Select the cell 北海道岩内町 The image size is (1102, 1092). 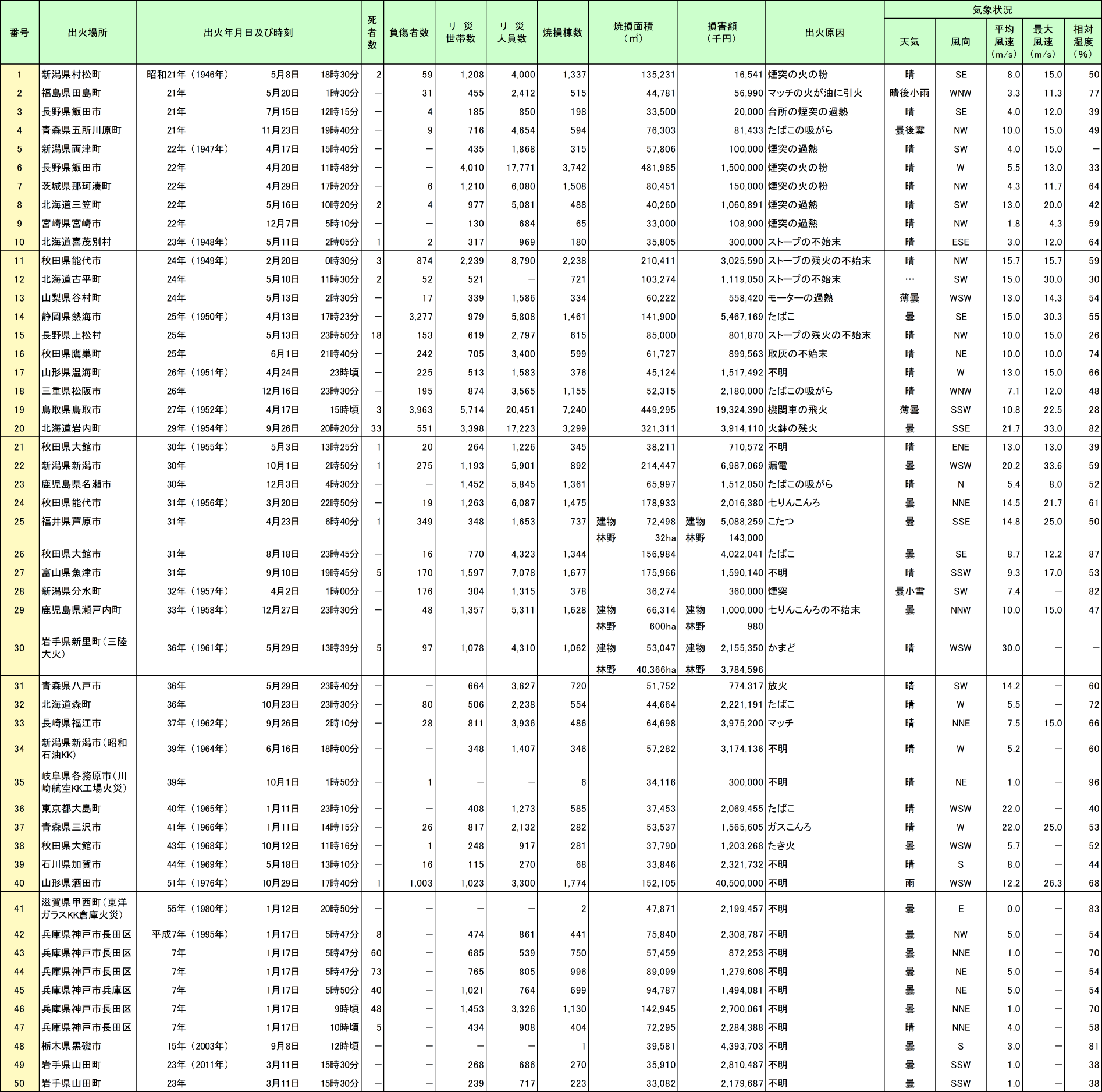[72, 428]
